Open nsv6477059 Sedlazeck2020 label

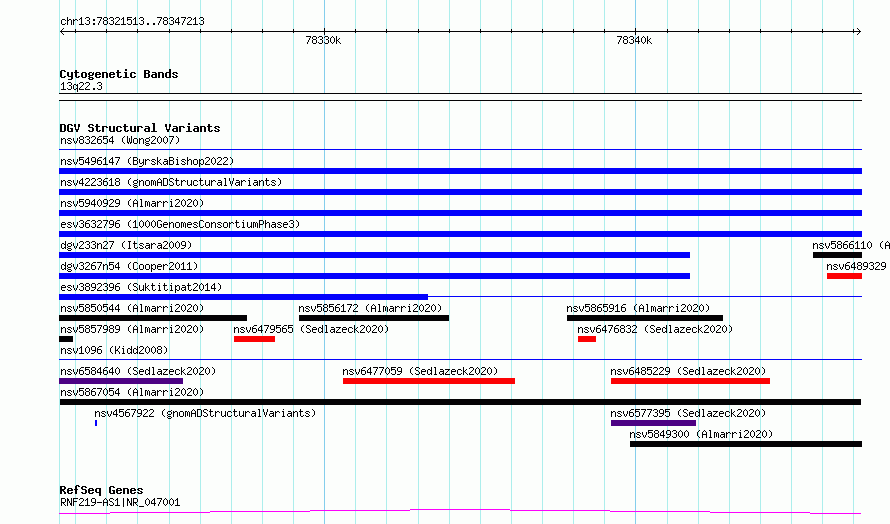[420, 371]
